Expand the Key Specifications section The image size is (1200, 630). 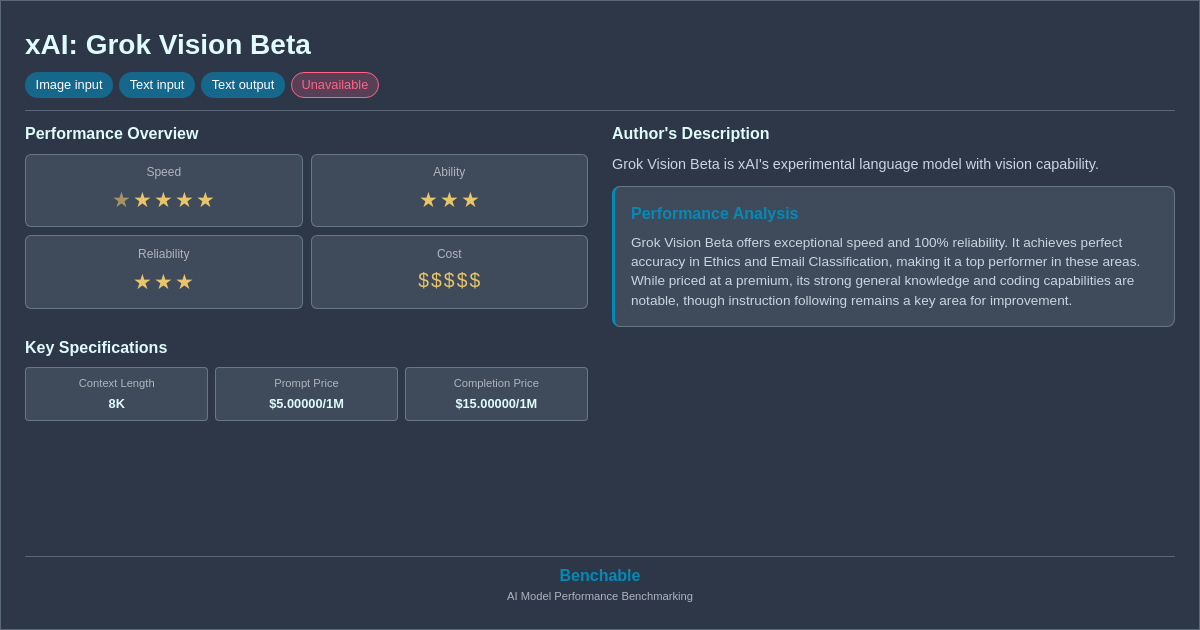click(x=96, y=347)
